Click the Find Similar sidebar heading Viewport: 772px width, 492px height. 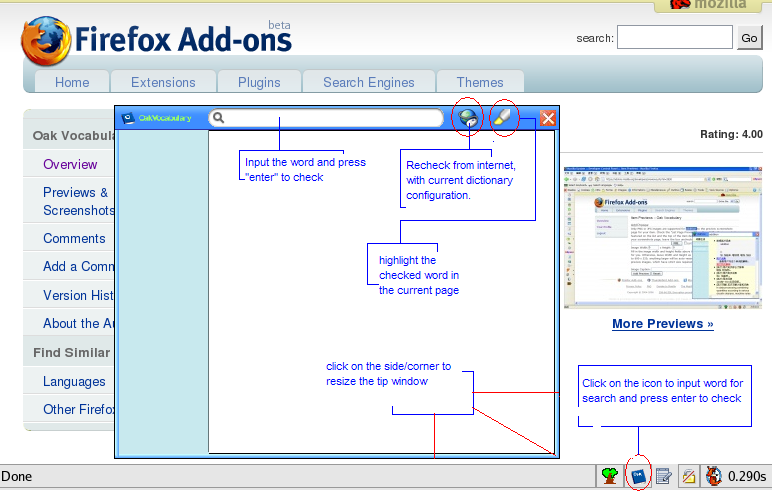pos(71,353)
